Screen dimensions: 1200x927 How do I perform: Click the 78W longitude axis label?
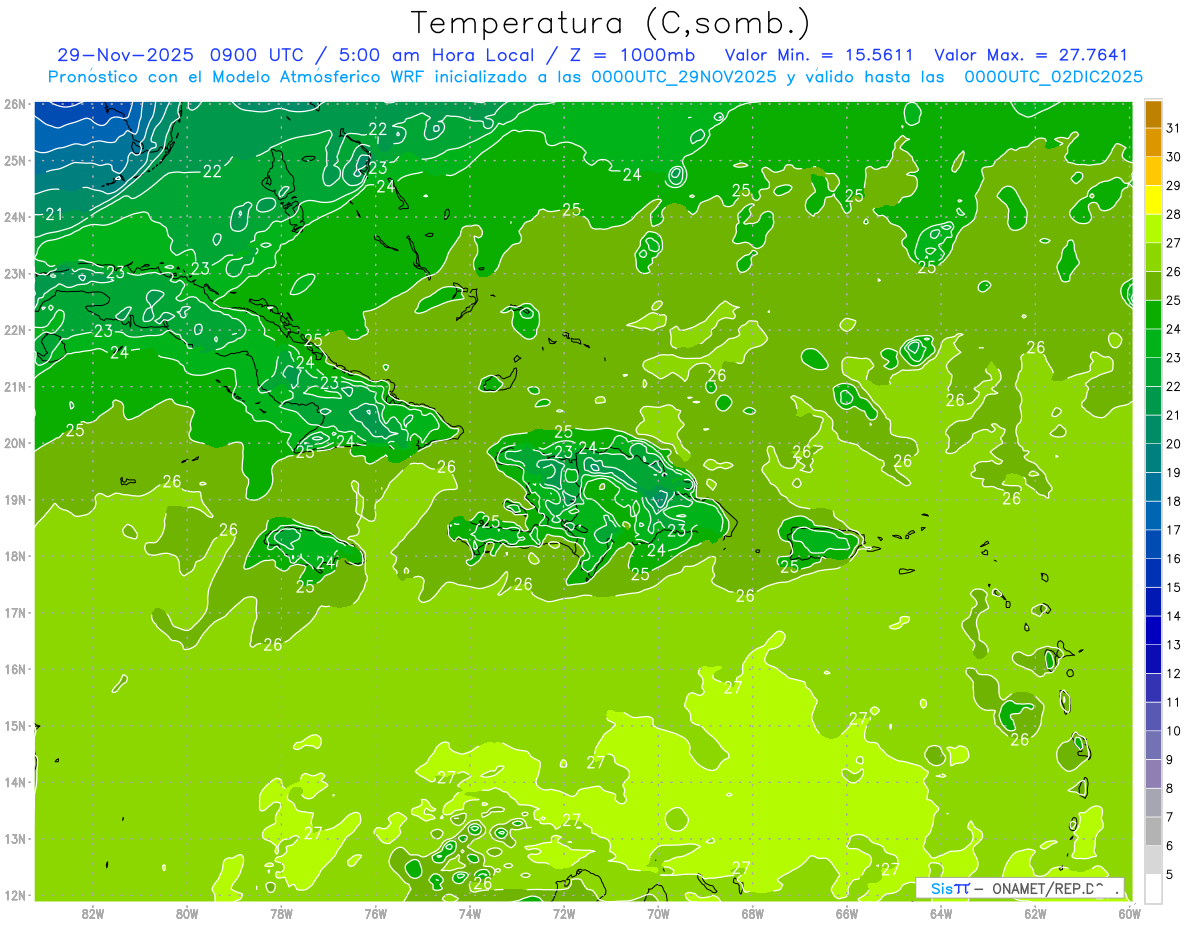[x=281, y=912]
